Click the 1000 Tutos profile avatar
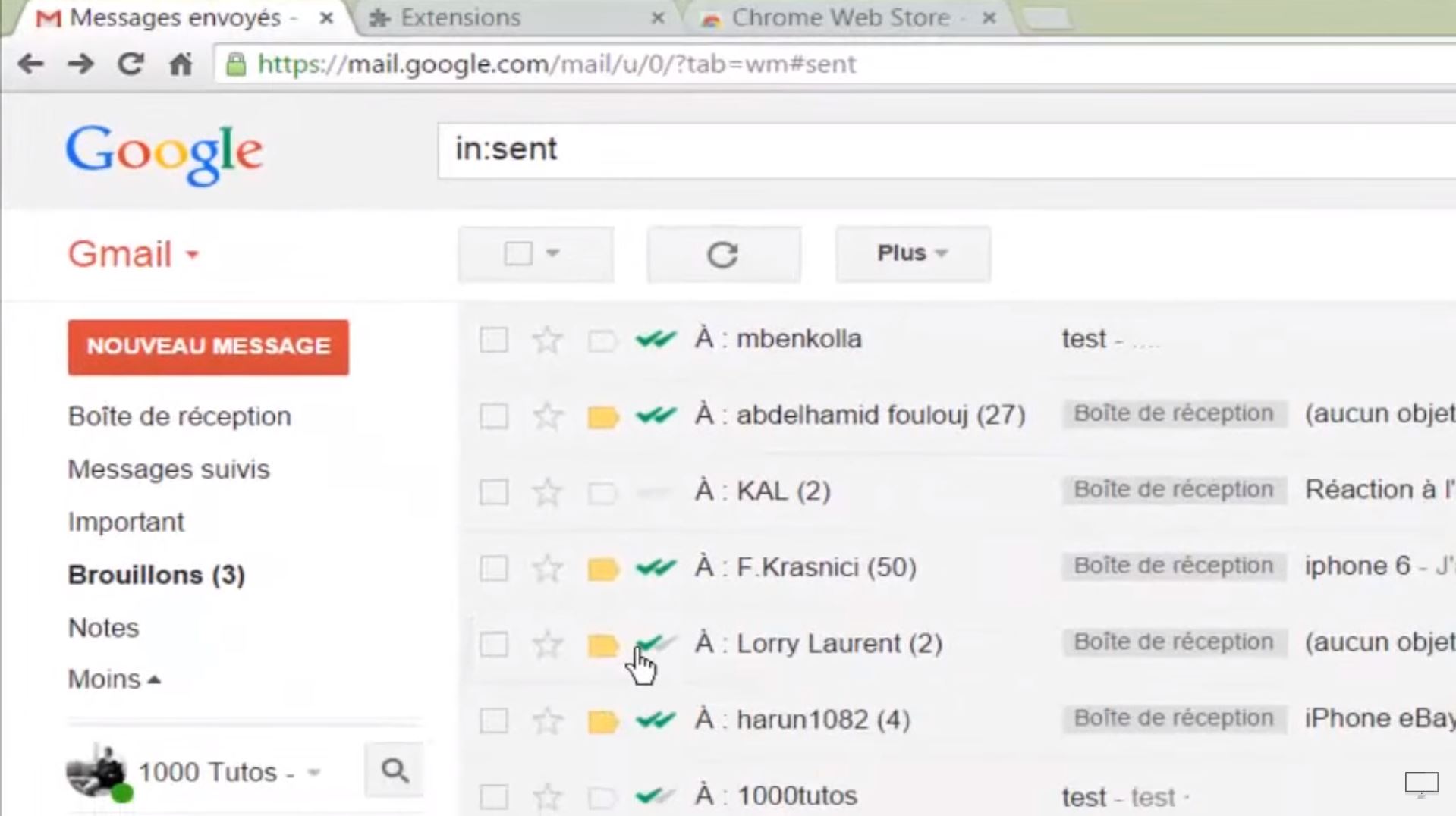This screenshot has height=816, width=1456. [96, 771]
